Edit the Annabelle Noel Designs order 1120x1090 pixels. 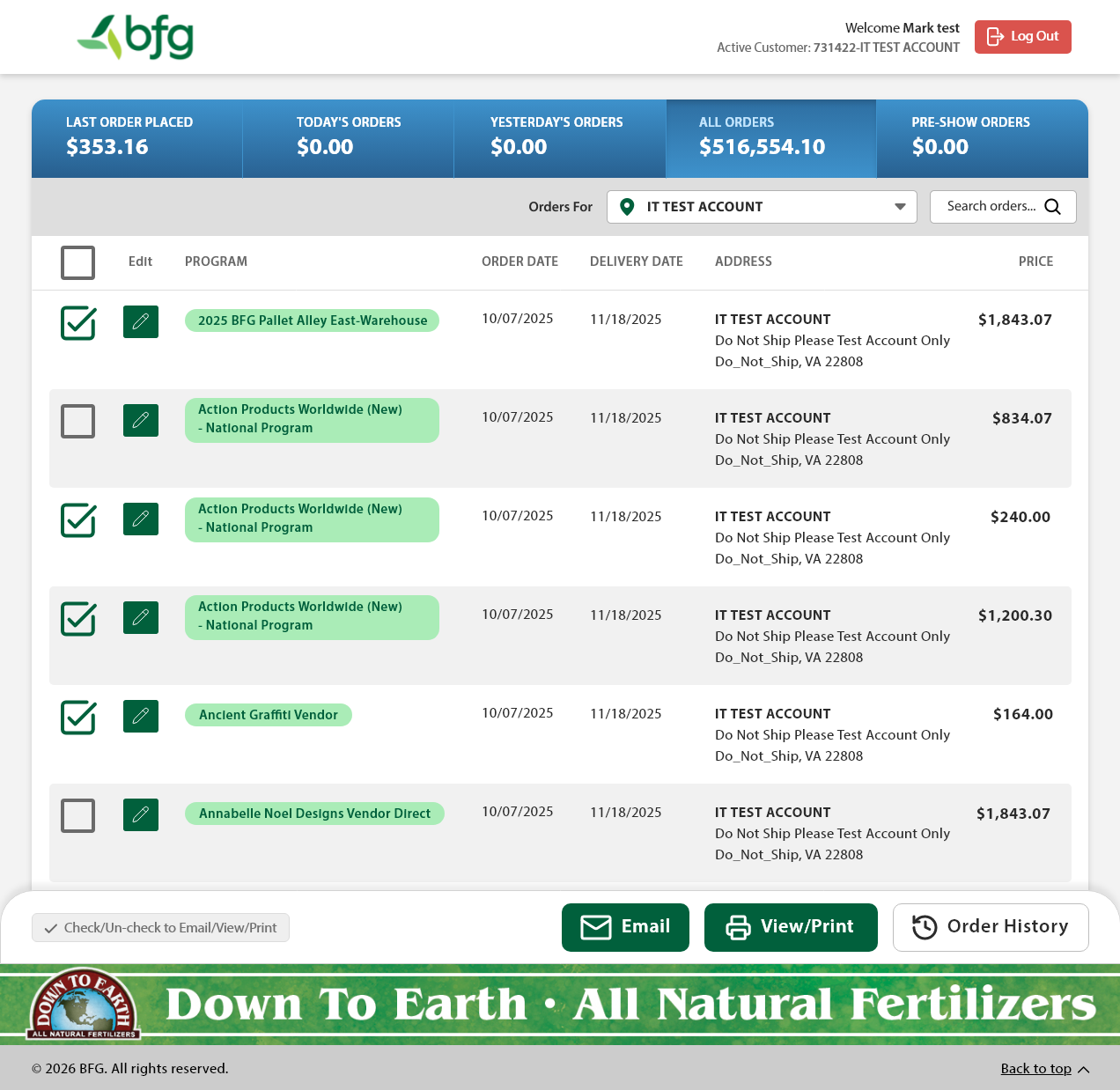141,814
